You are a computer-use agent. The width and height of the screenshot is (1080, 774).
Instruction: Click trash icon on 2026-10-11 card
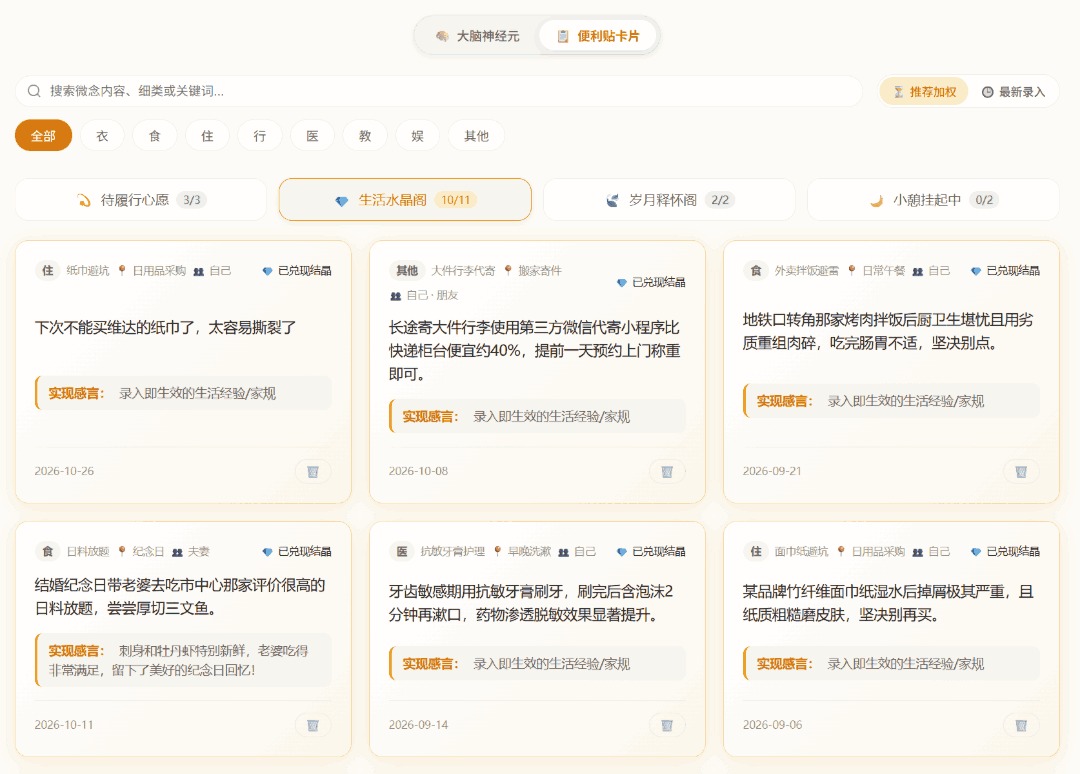(313, 725)
